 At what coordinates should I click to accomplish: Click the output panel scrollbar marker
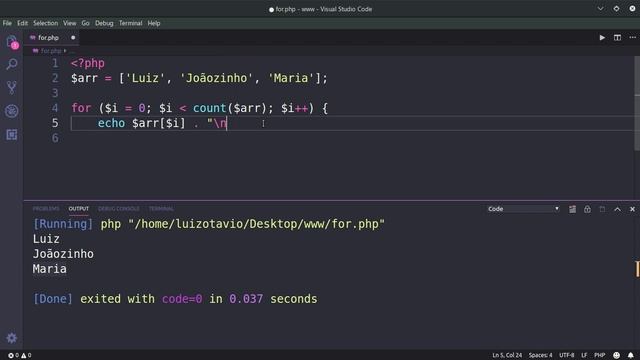pos(638,269)
